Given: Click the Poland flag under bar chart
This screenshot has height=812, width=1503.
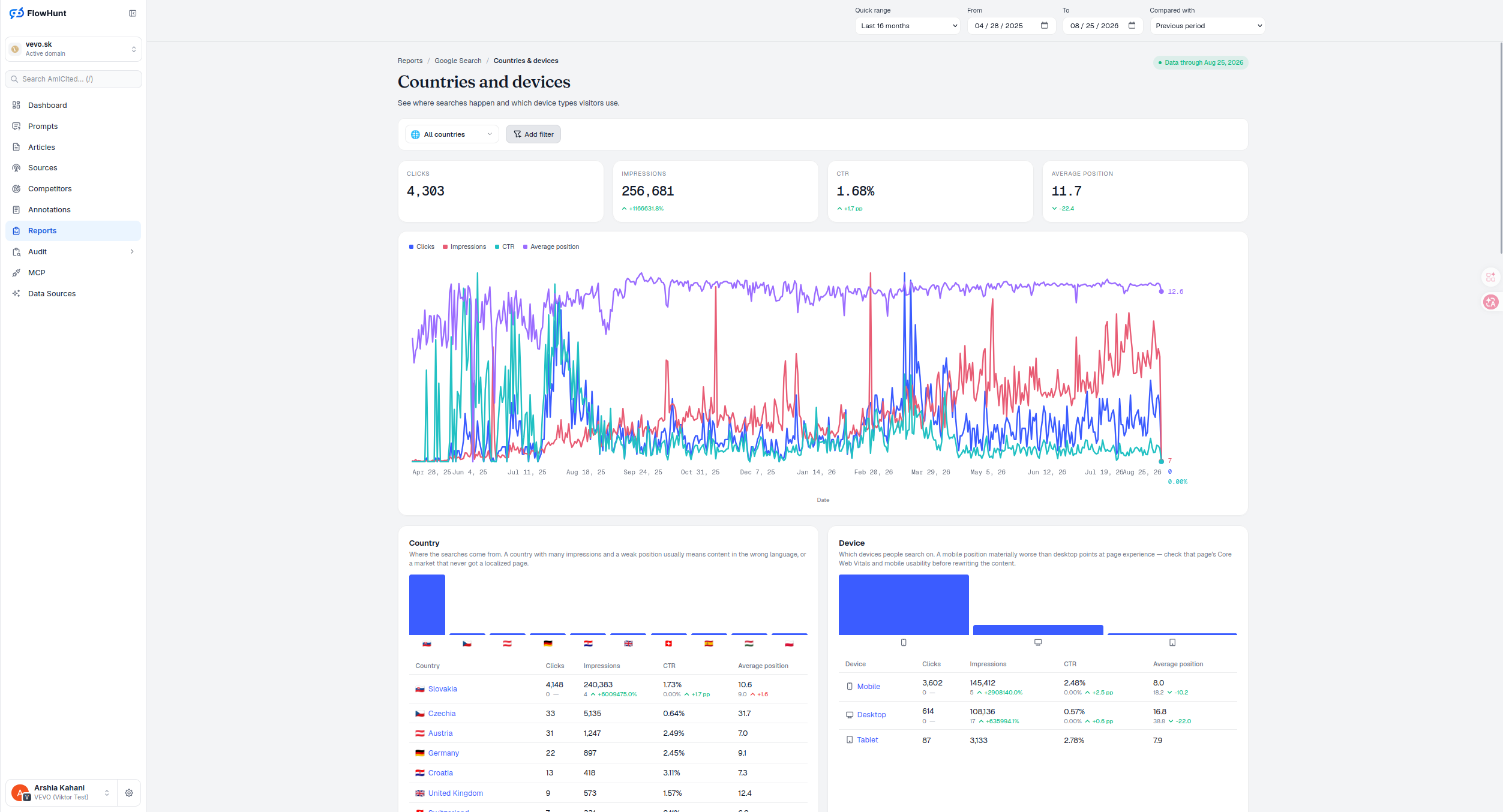Looking at the screenshot, I should [x=789, y=643].
